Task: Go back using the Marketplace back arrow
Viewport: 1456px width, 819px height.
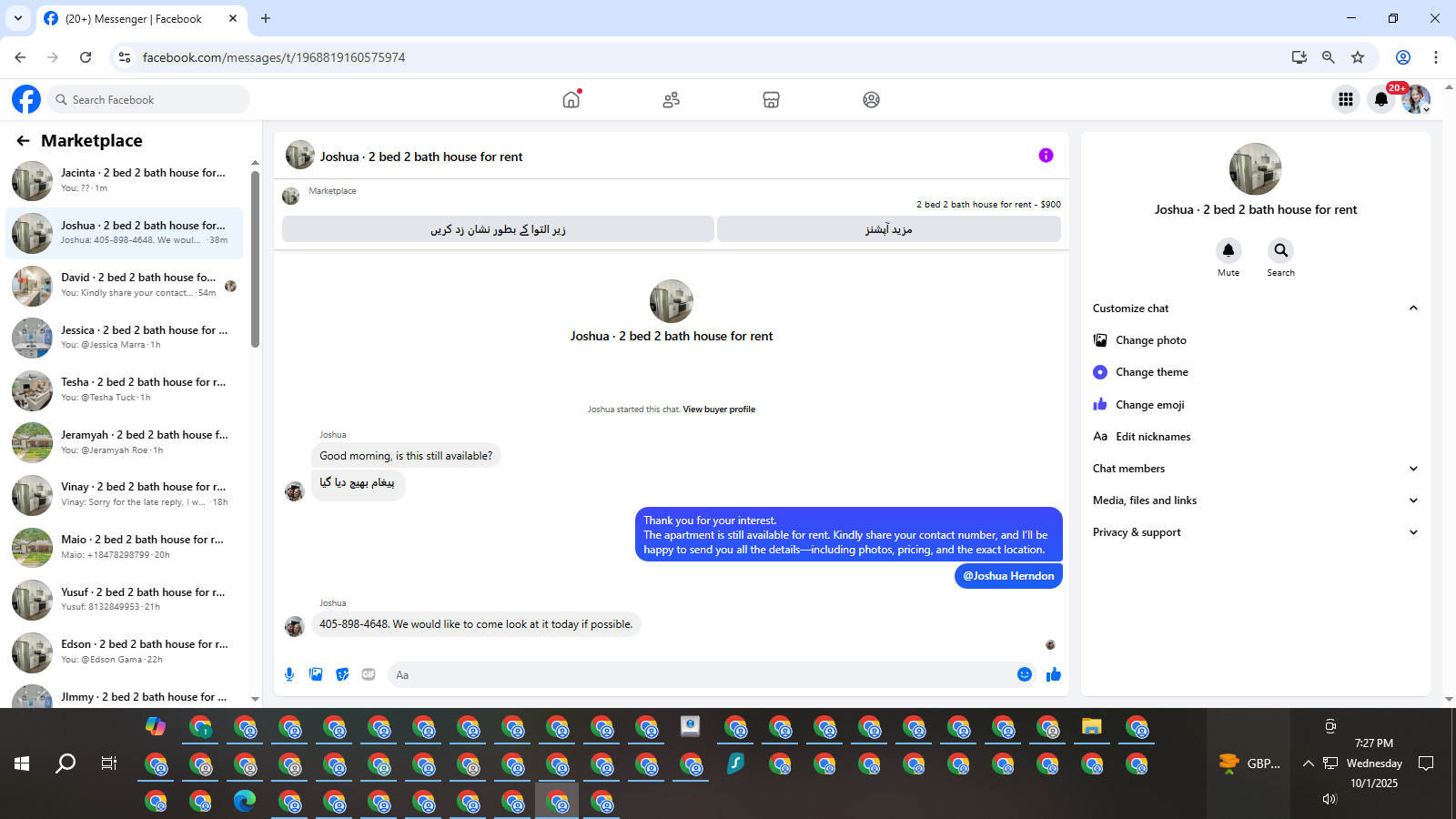Action: click(23, 140)
